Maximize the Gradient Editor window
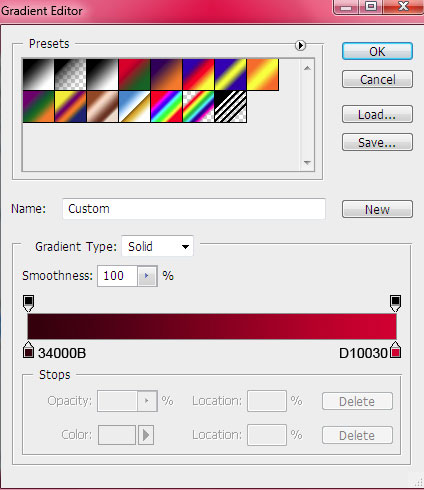The width and height of the screenshot is (424, 490). (371, 6)
